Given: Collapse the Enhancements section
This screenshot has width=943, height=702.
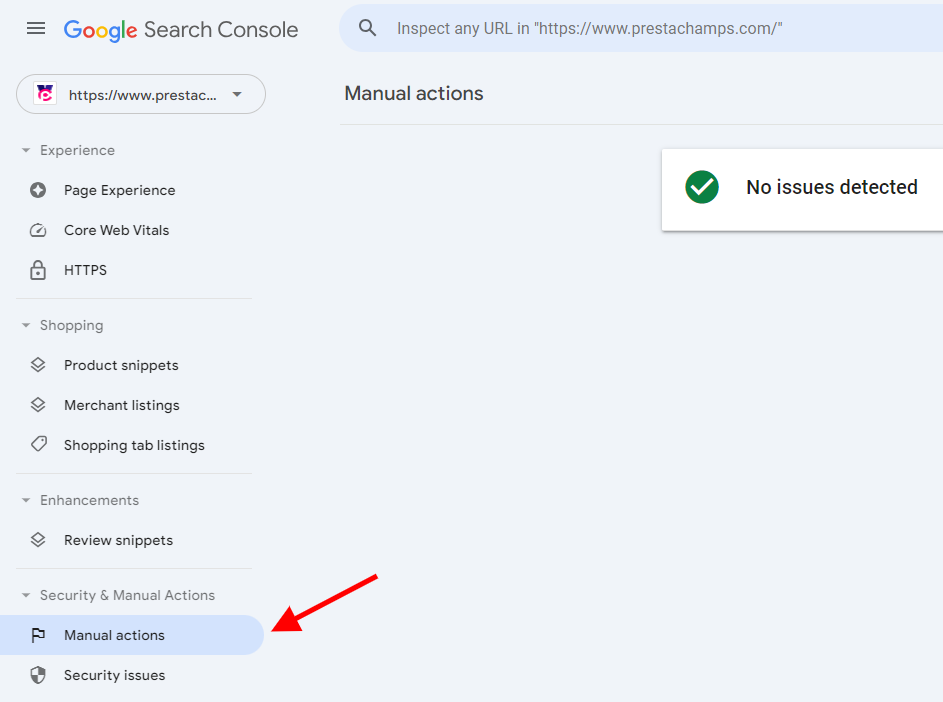Looking at the screenshot, I should (26, 500).
